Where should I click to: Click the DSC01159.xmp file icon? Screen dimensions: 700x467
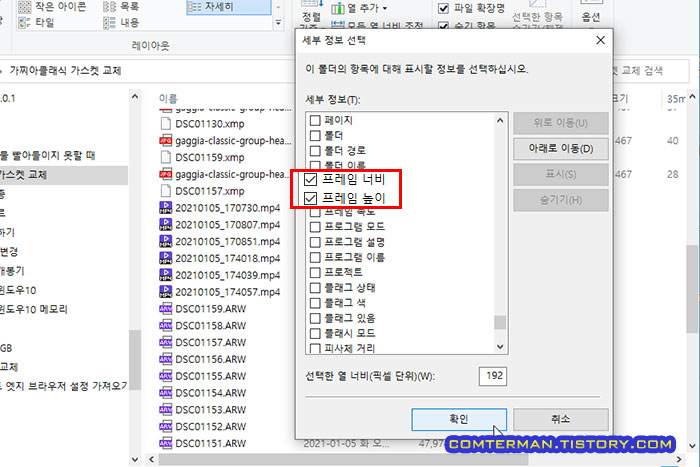166,157
